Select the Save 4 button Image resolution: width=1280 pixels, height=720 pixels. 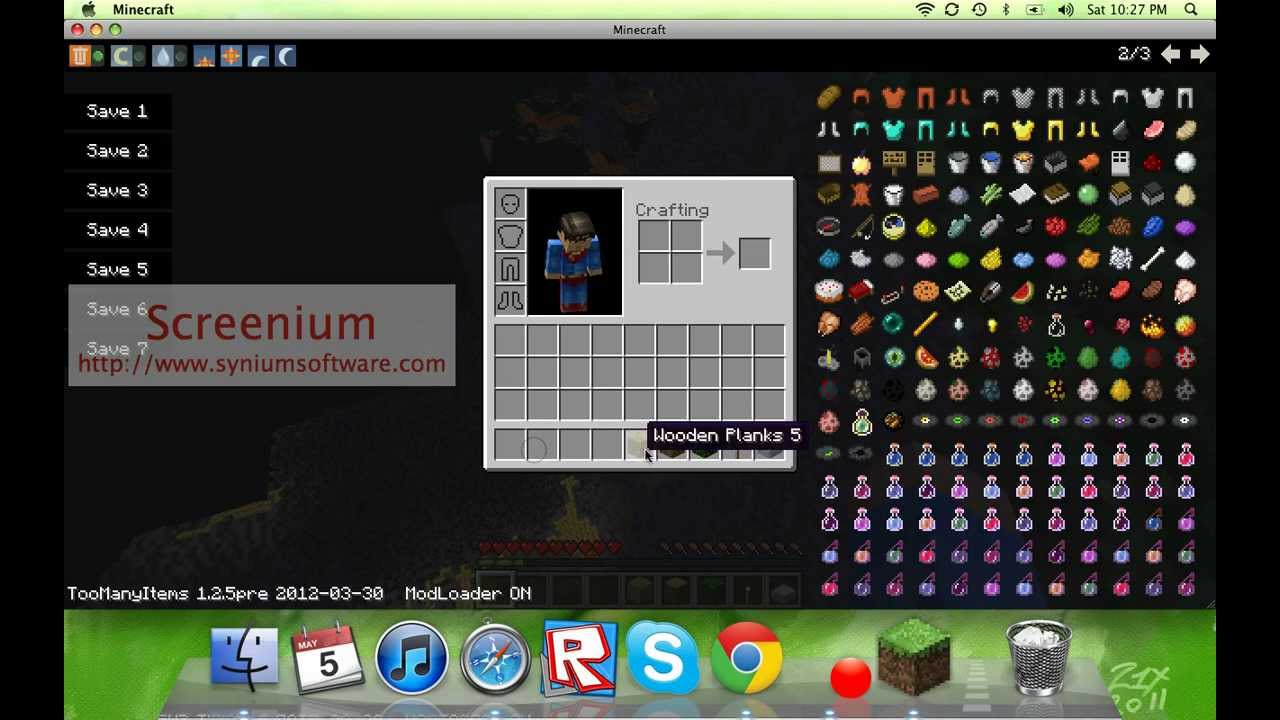point(117,230)
